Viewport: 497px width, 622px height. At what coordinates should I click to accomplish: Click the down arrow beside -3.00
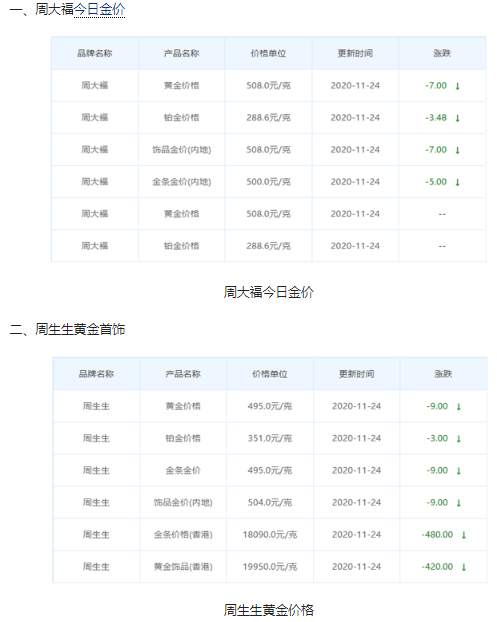[x=459, y=439]
